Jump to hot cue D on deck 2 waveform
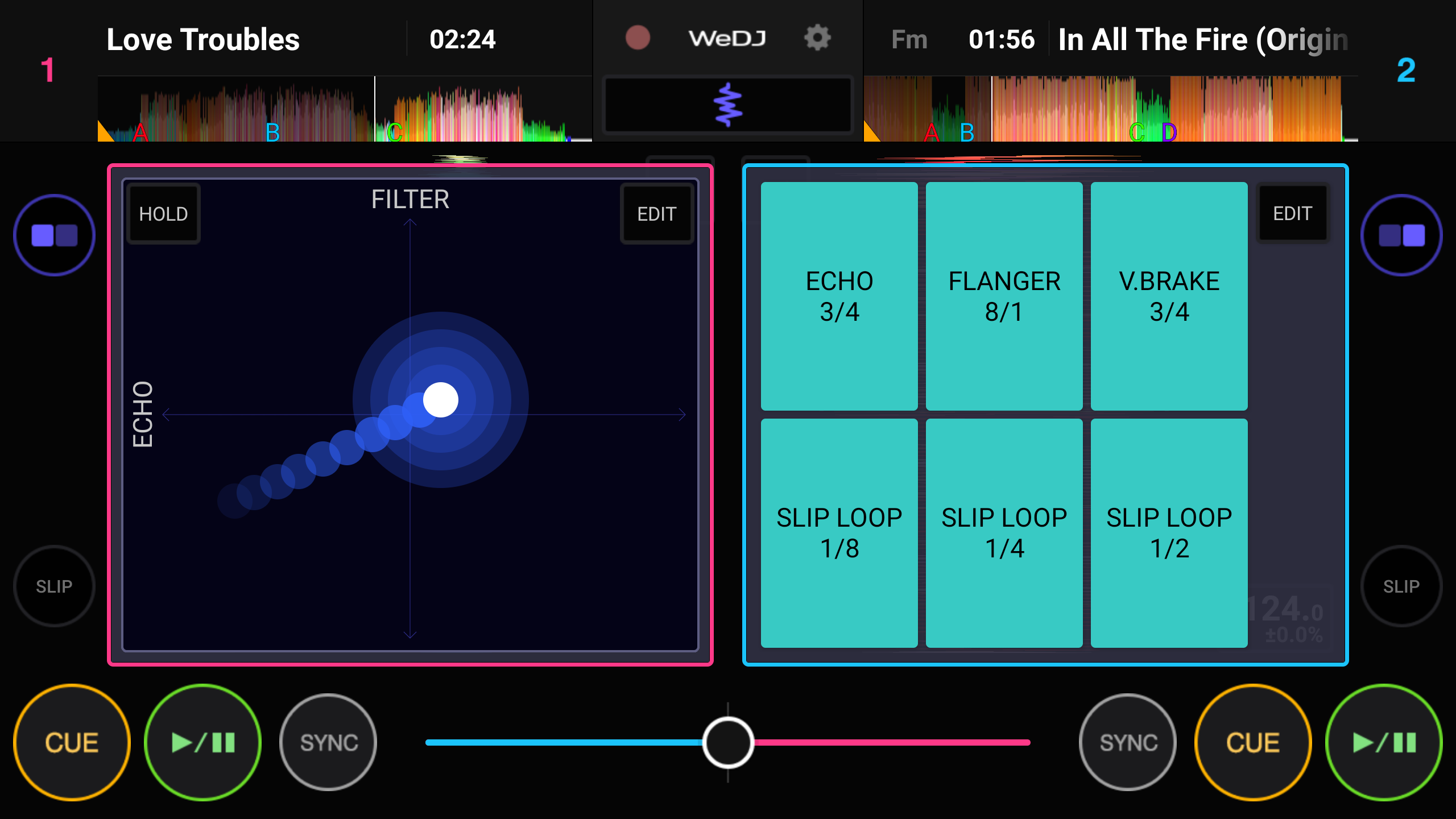 pyautogui.click(x=1169, y=133)
